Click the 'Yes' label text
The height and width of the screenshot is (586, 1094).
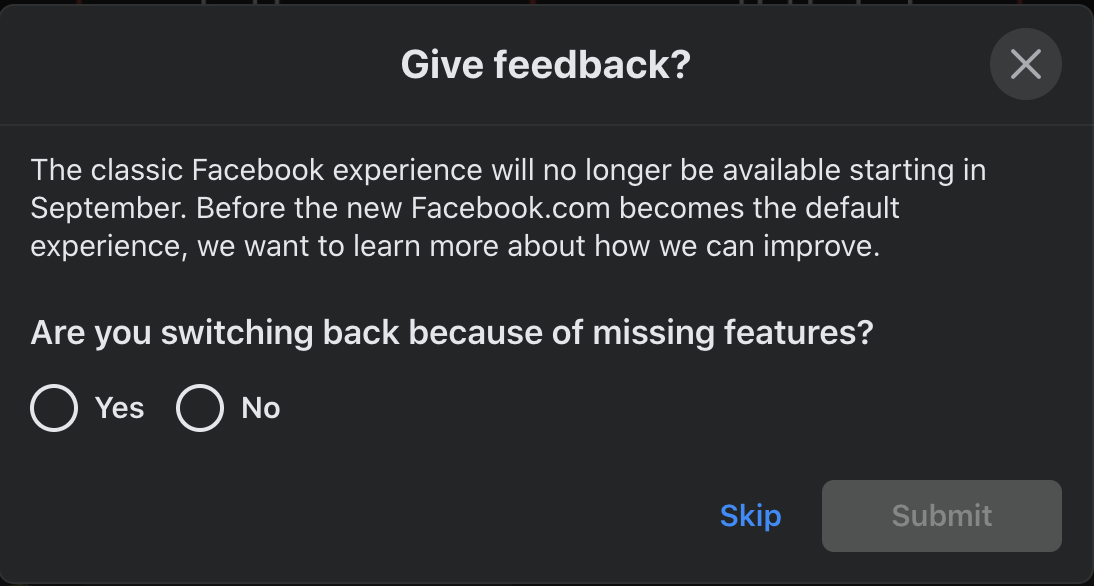point(119,408)
